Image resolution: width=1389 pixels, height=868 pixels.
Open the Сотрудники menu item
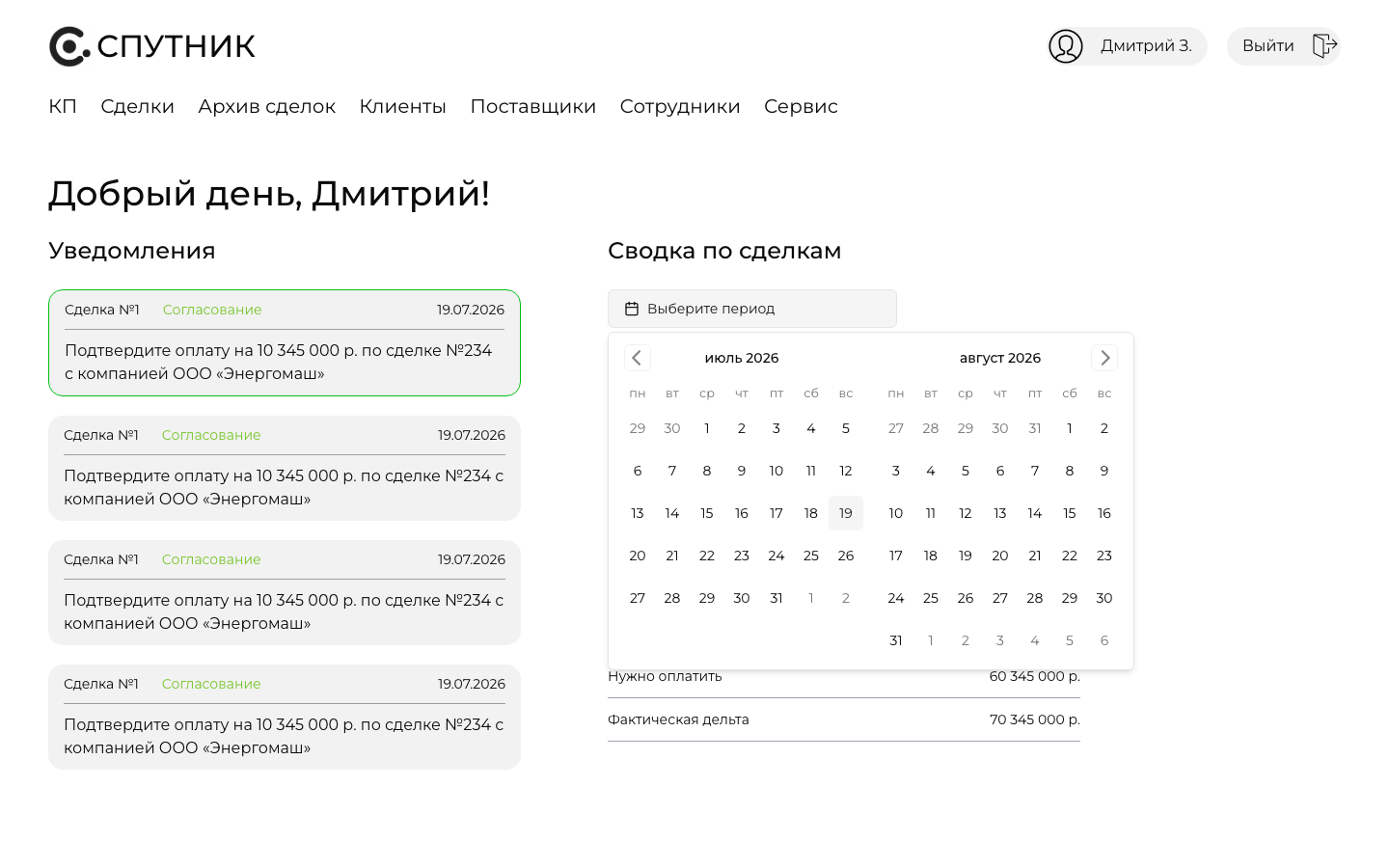coord(680,106)
